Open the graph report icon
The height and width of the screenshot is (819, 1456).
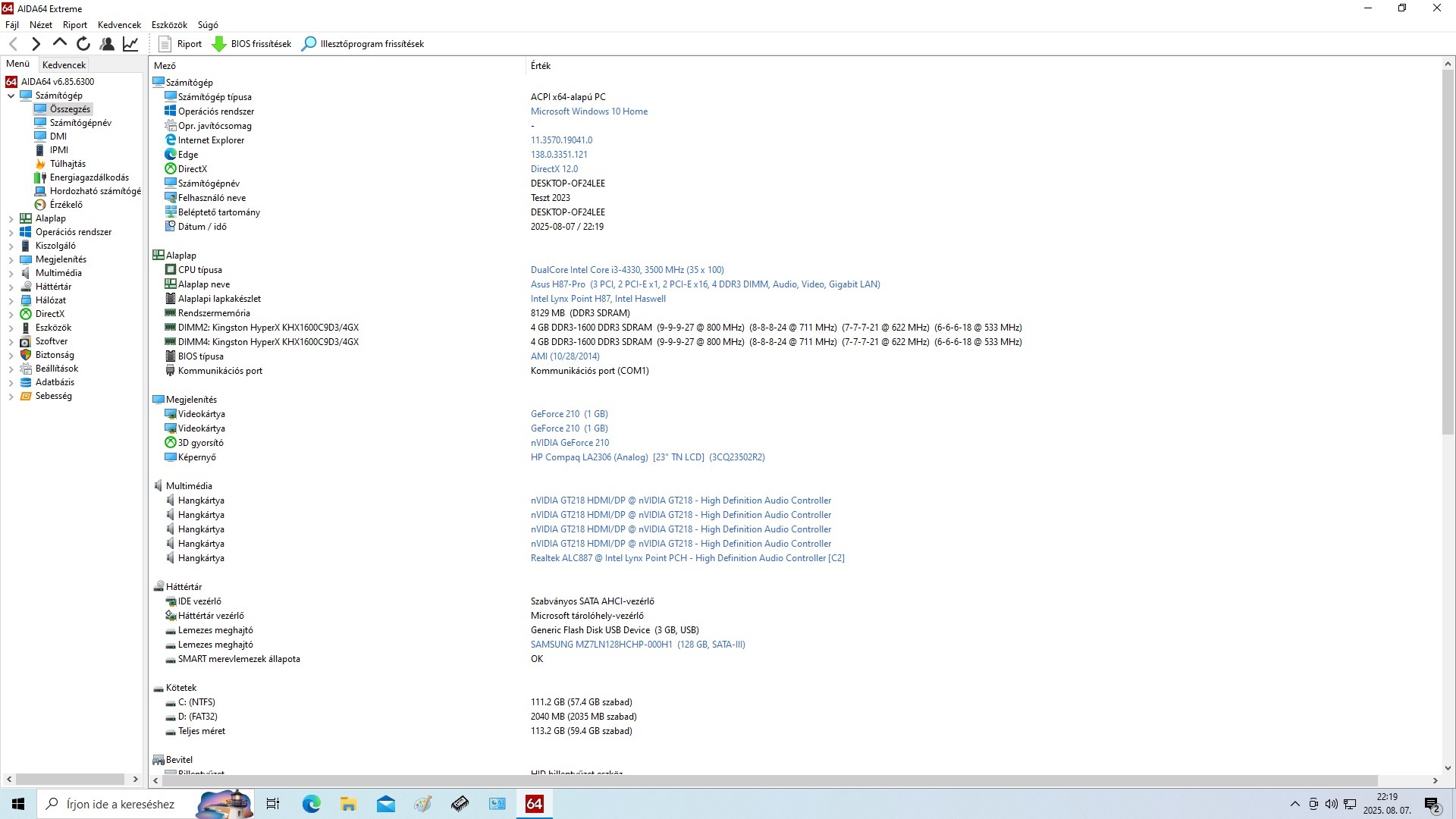coord(130,44)
